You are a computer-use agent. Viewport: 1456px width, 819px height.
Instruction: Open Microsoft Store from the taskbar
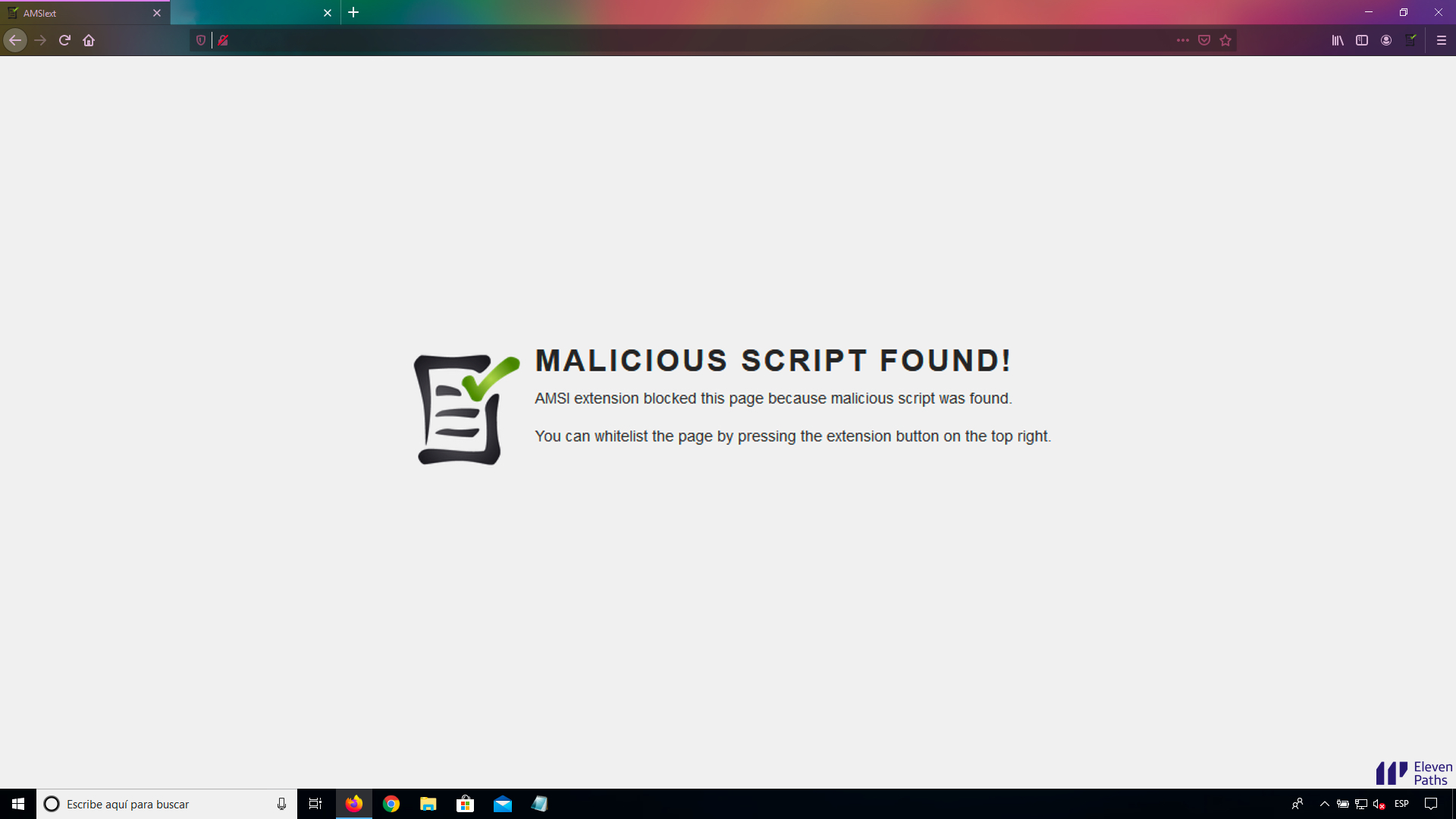point(466,804)
